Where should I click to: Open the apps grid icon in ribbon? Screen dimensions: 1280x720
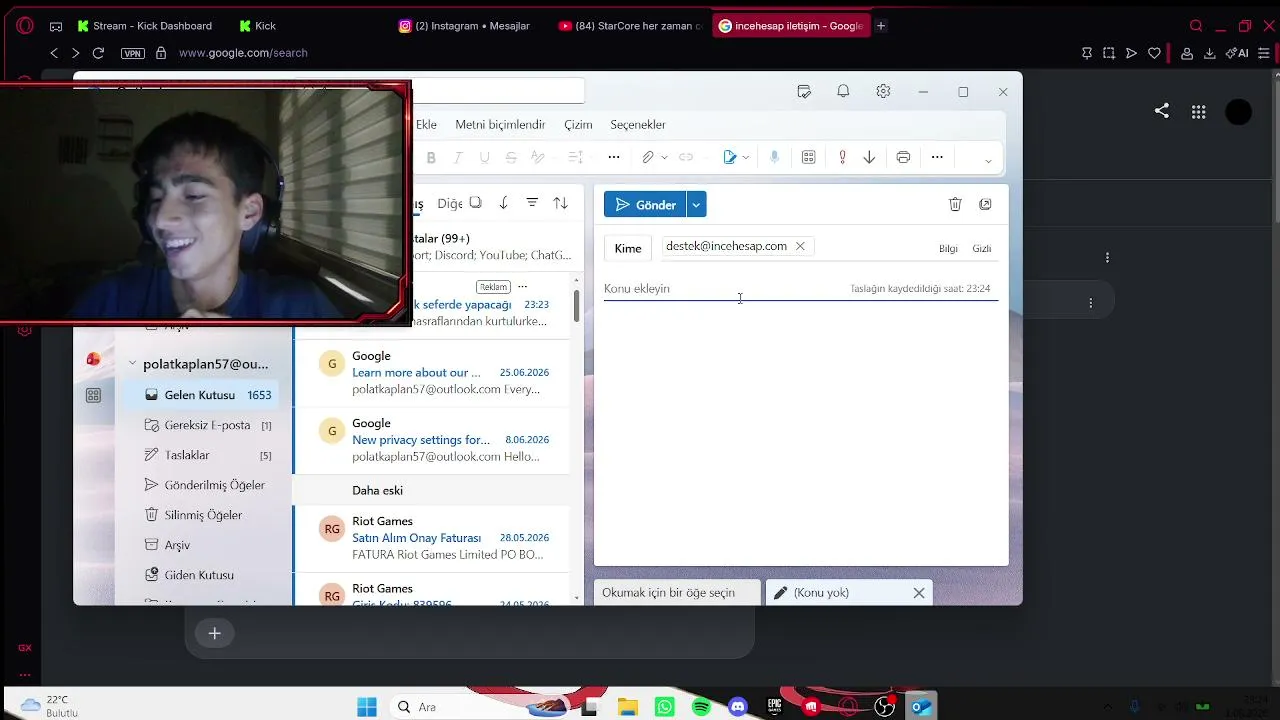pos(809,157)
